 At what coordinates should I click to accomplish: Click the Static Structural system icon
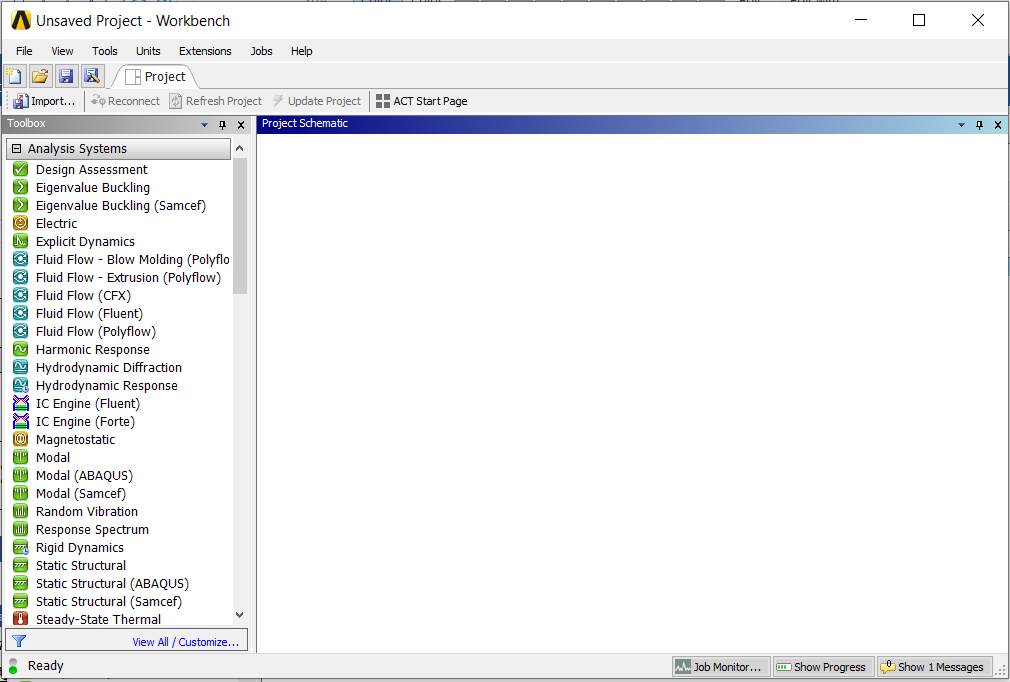click(x=21, y=566)
